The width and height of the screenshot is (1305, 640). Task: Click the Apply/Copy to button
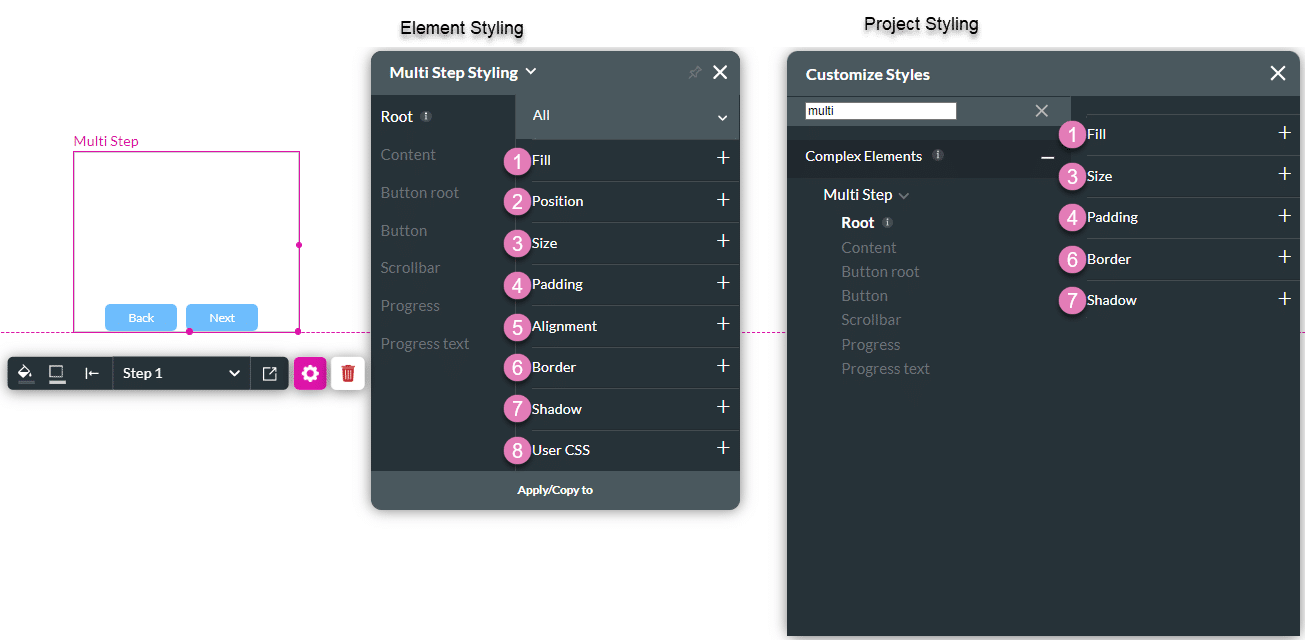tap(555, 490)
